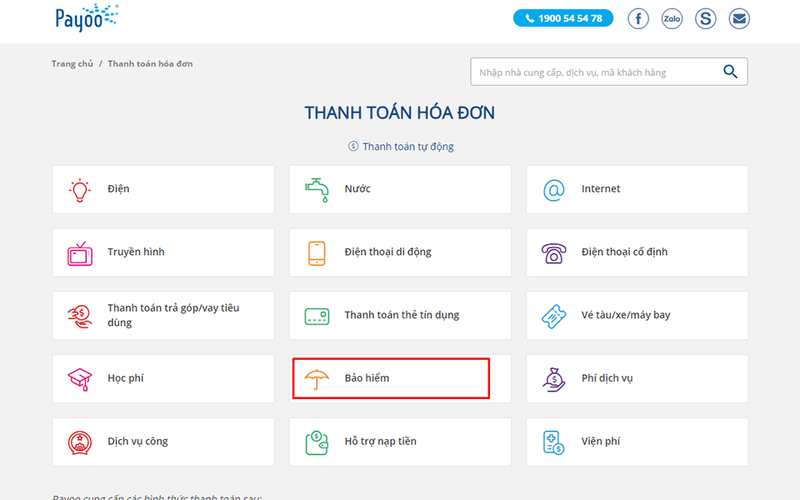Screen dimensions: 800x500
Task: Open the Facebook icon in header
Action: pos(638,19)
